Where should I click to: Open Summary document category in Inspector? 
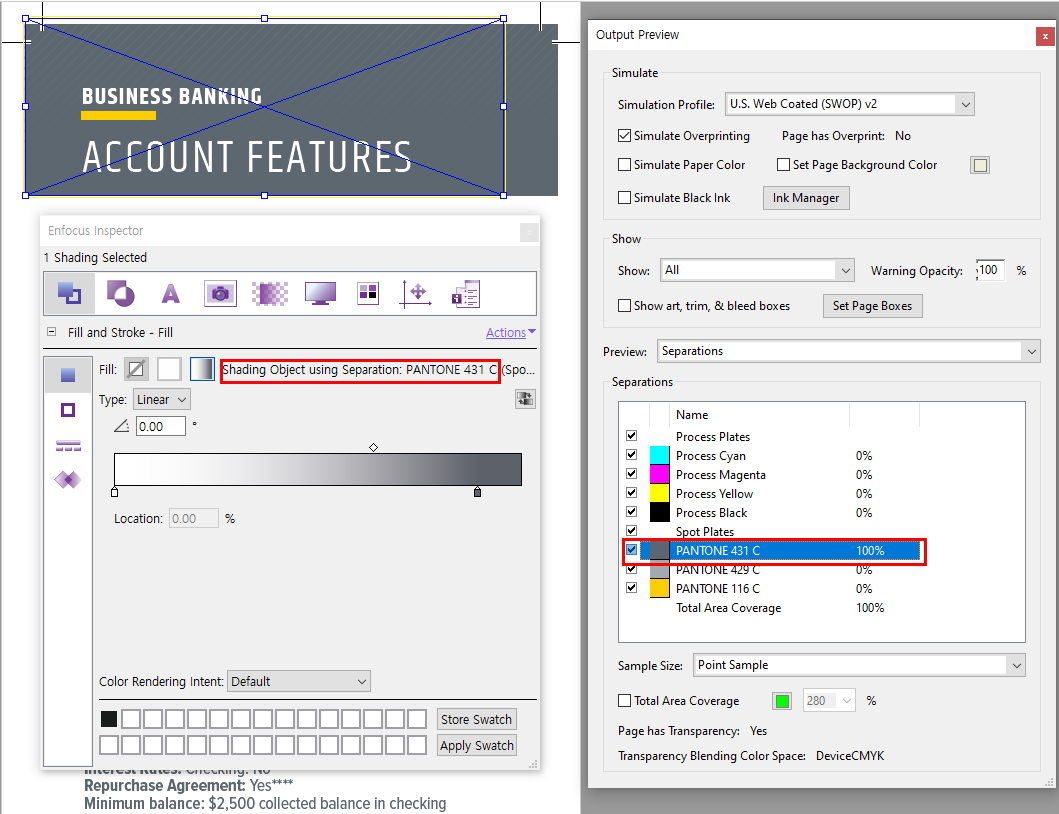[466, 294]
